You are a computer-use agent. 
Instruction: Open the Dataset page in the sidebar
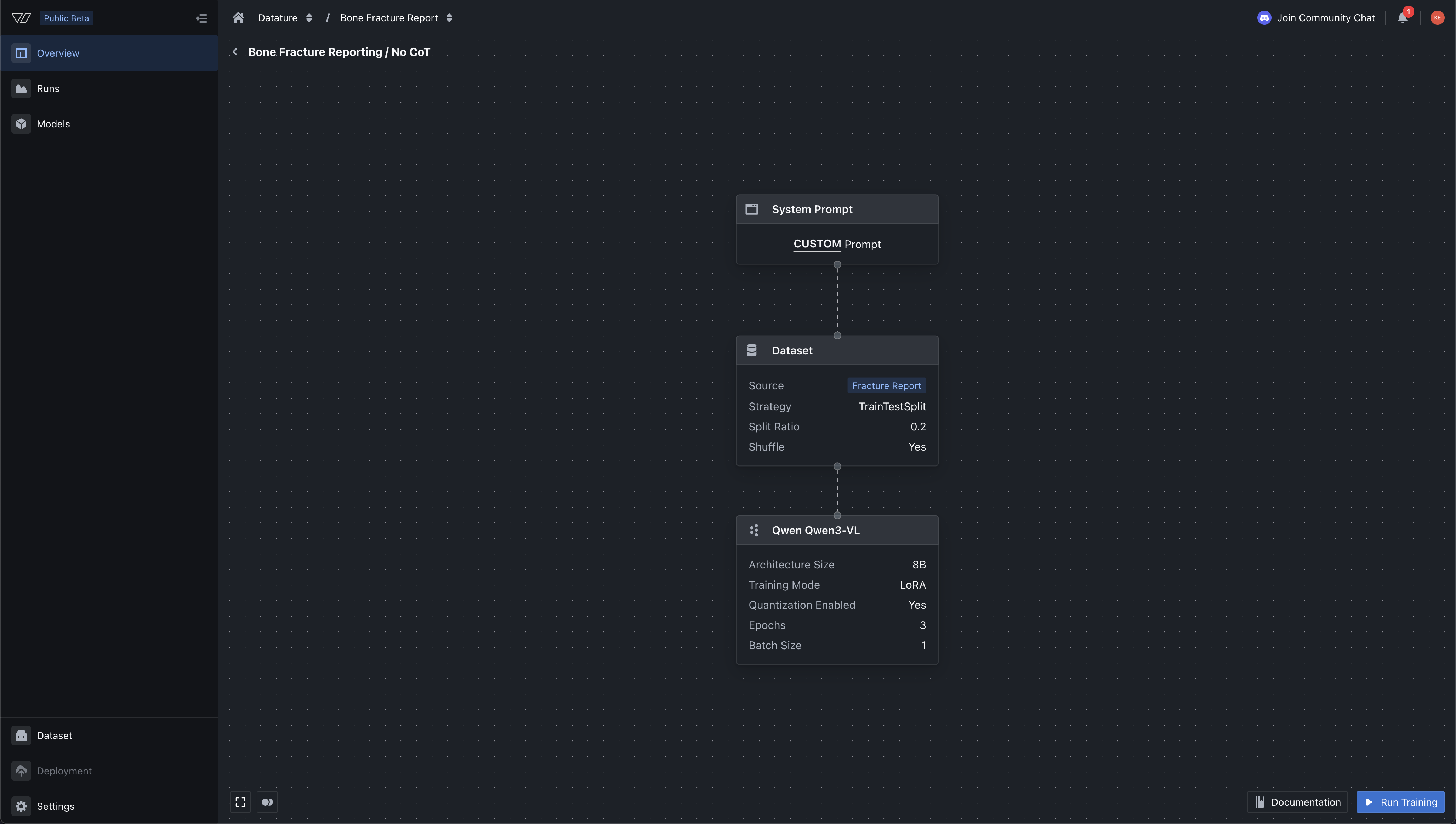click(54, 735)
